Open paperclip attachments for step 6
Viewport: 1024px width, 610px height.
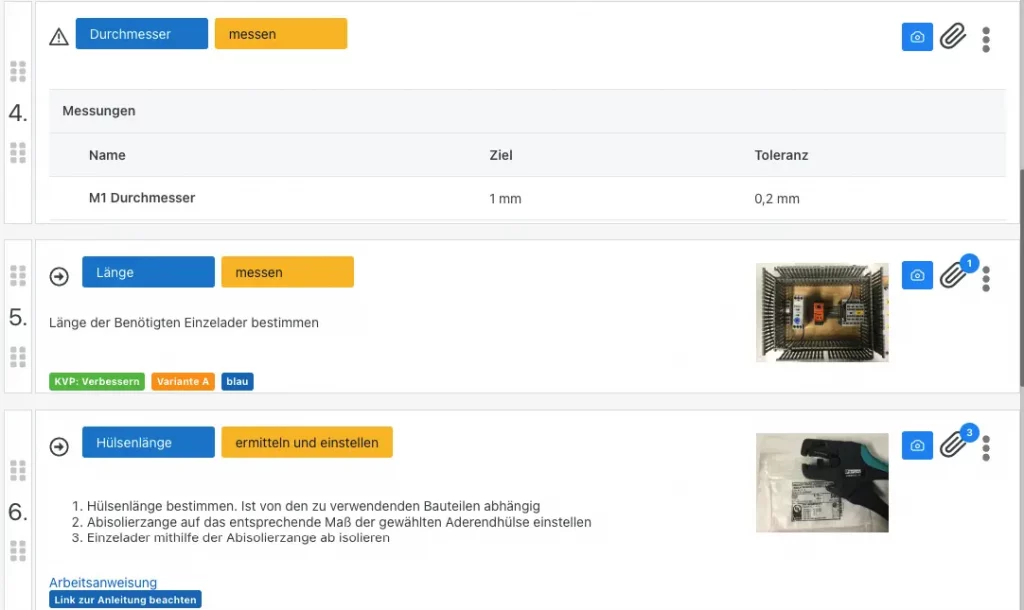click(x=953, y=445)
